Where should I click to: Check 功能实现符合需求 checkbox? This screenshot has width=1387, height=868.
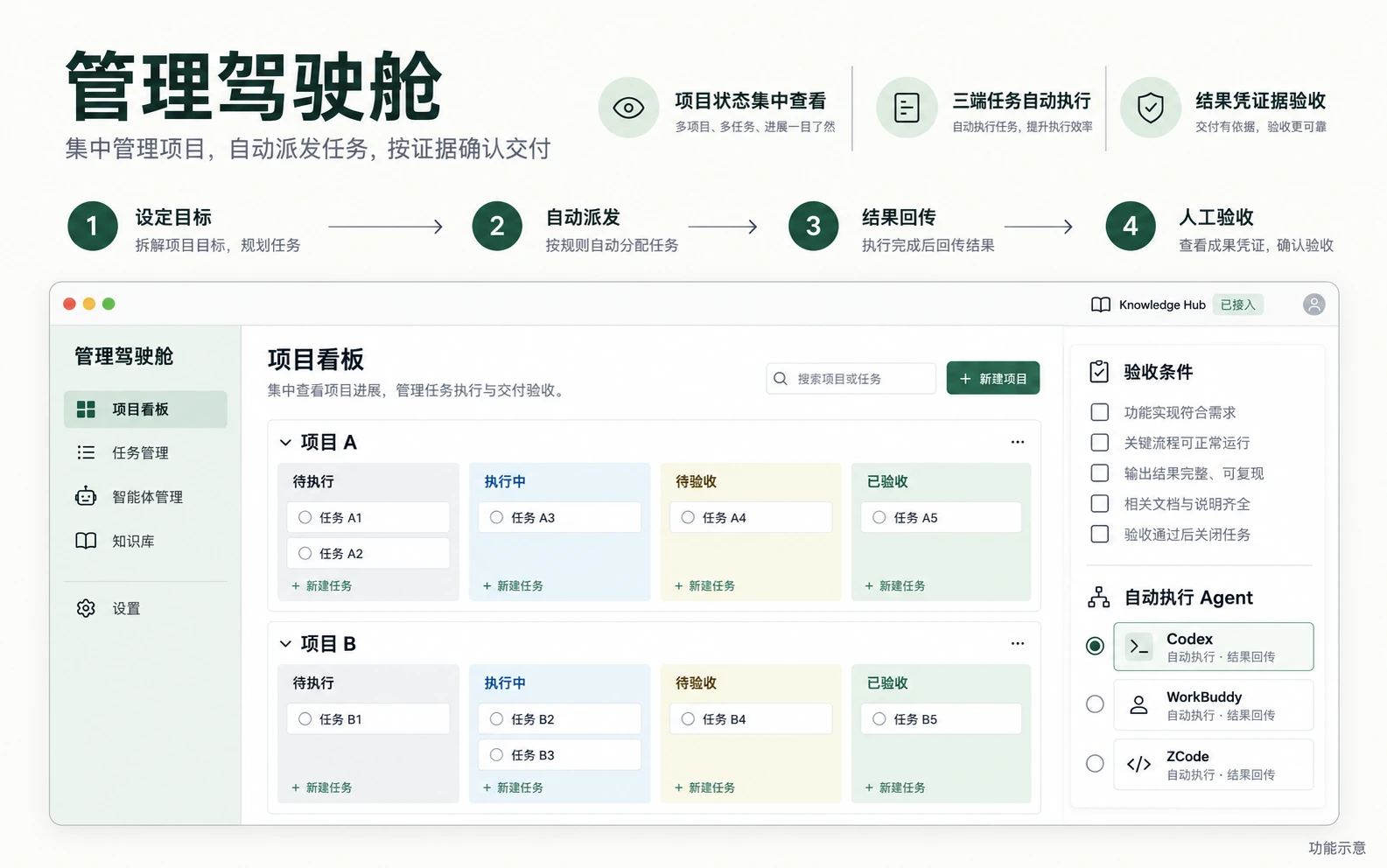1100,412
